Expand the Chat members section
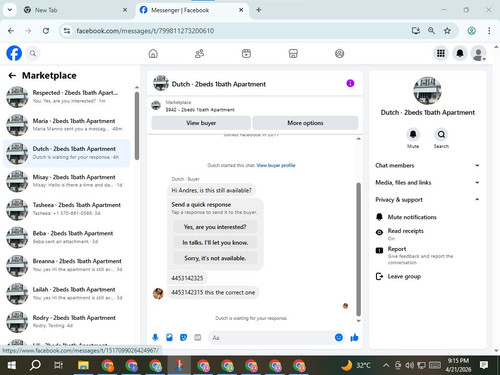Viewport: 500px width, 375px height. coord(427,165)
